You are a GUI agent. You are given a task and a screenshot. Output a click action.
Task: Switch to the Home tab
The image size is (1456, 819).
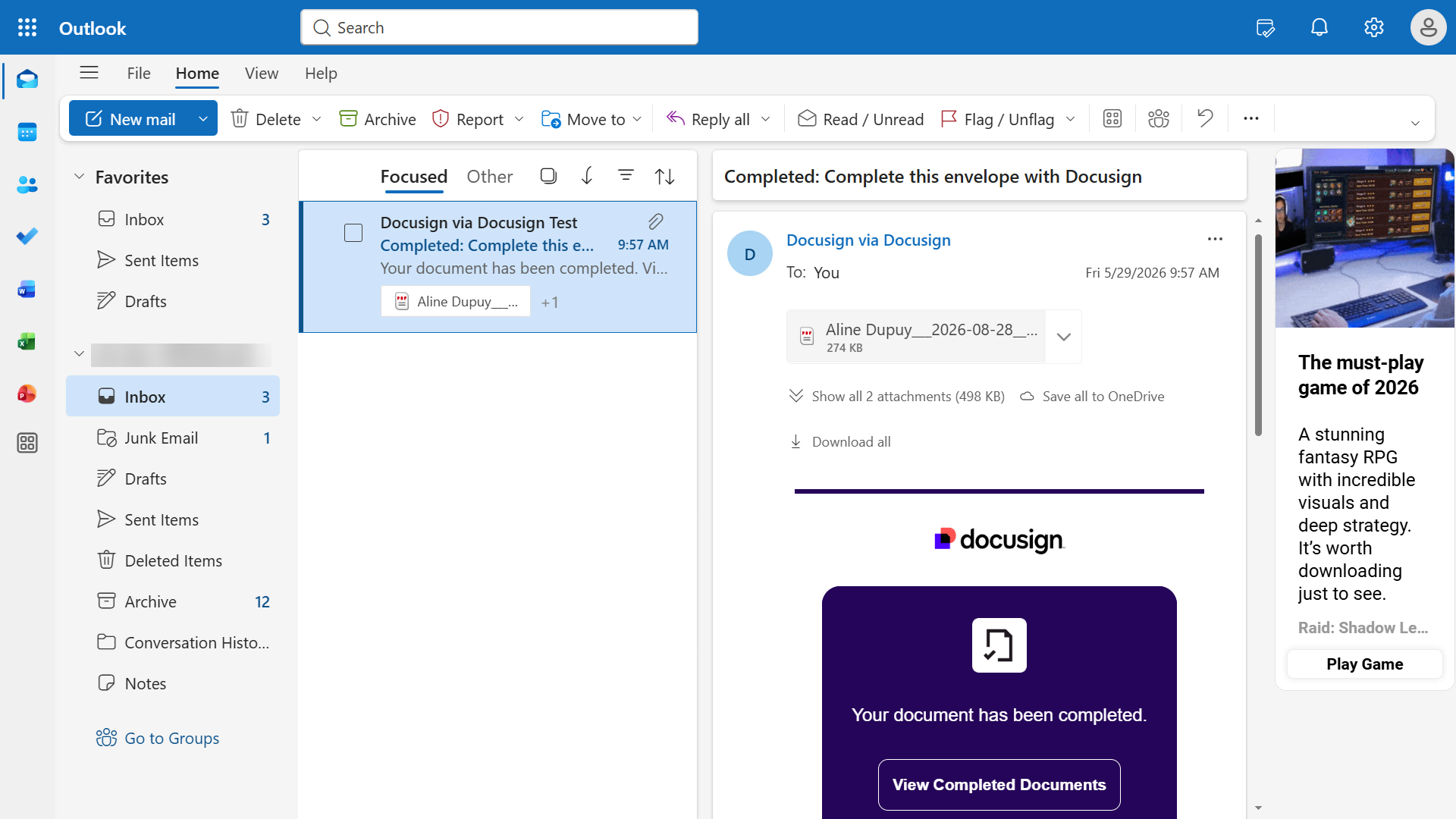[x=197, y=74]
